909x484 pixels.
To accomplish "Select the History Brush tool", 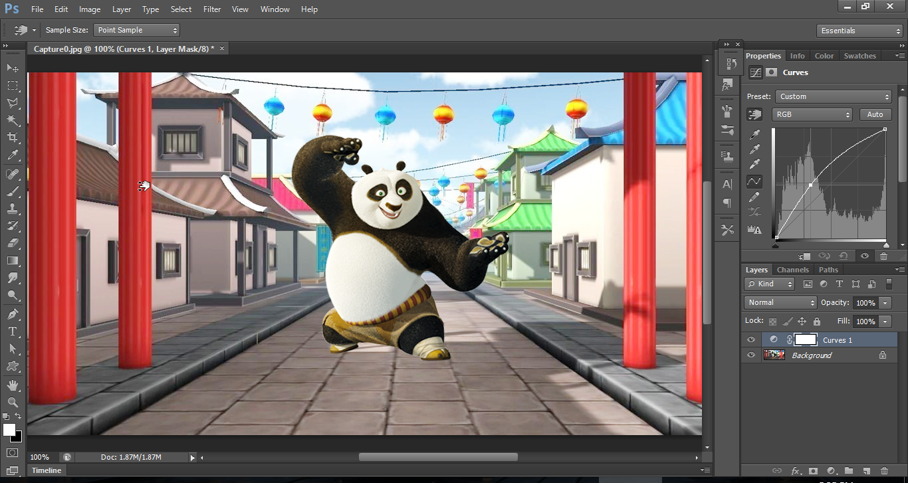I will 13,226.
